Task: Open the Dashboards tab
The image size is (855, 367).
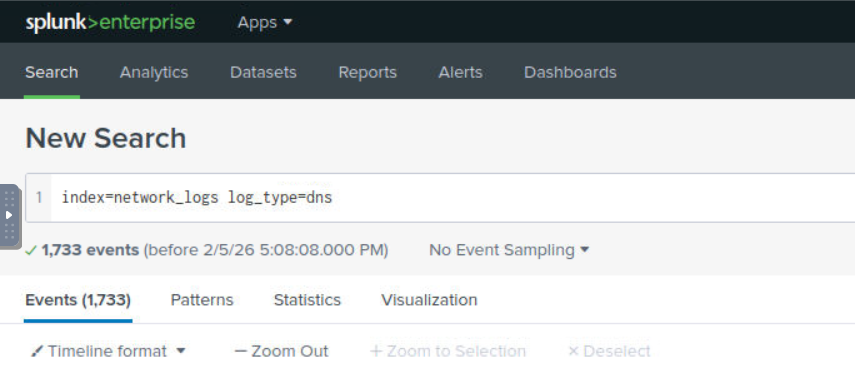Action: click(x=570, y=73)
